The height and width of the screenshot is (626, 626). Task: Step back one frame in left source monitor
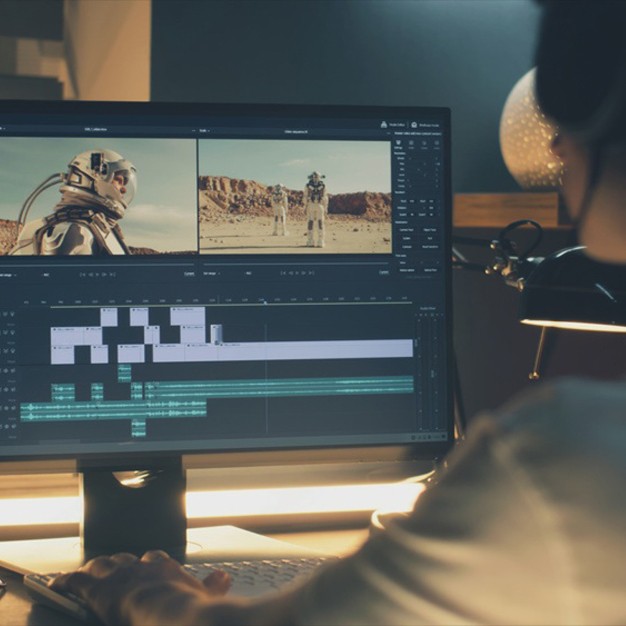[x=91, y=275]
